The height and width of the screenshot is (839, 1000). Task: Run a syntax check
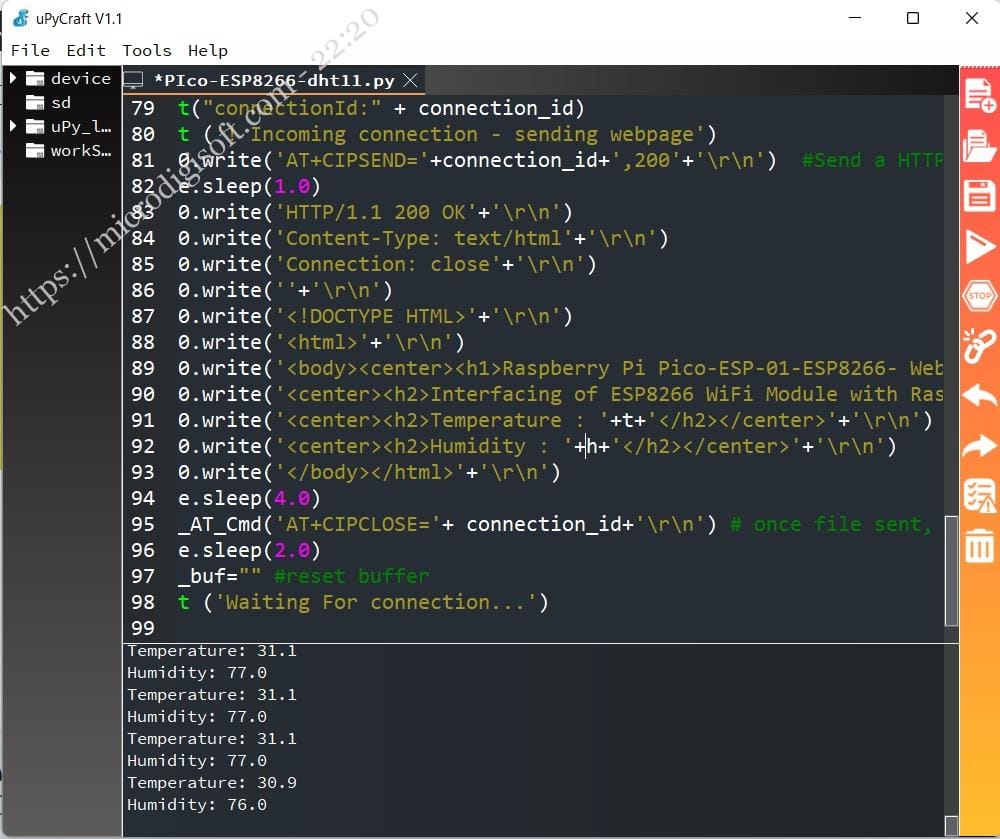(x=978, y=494)
